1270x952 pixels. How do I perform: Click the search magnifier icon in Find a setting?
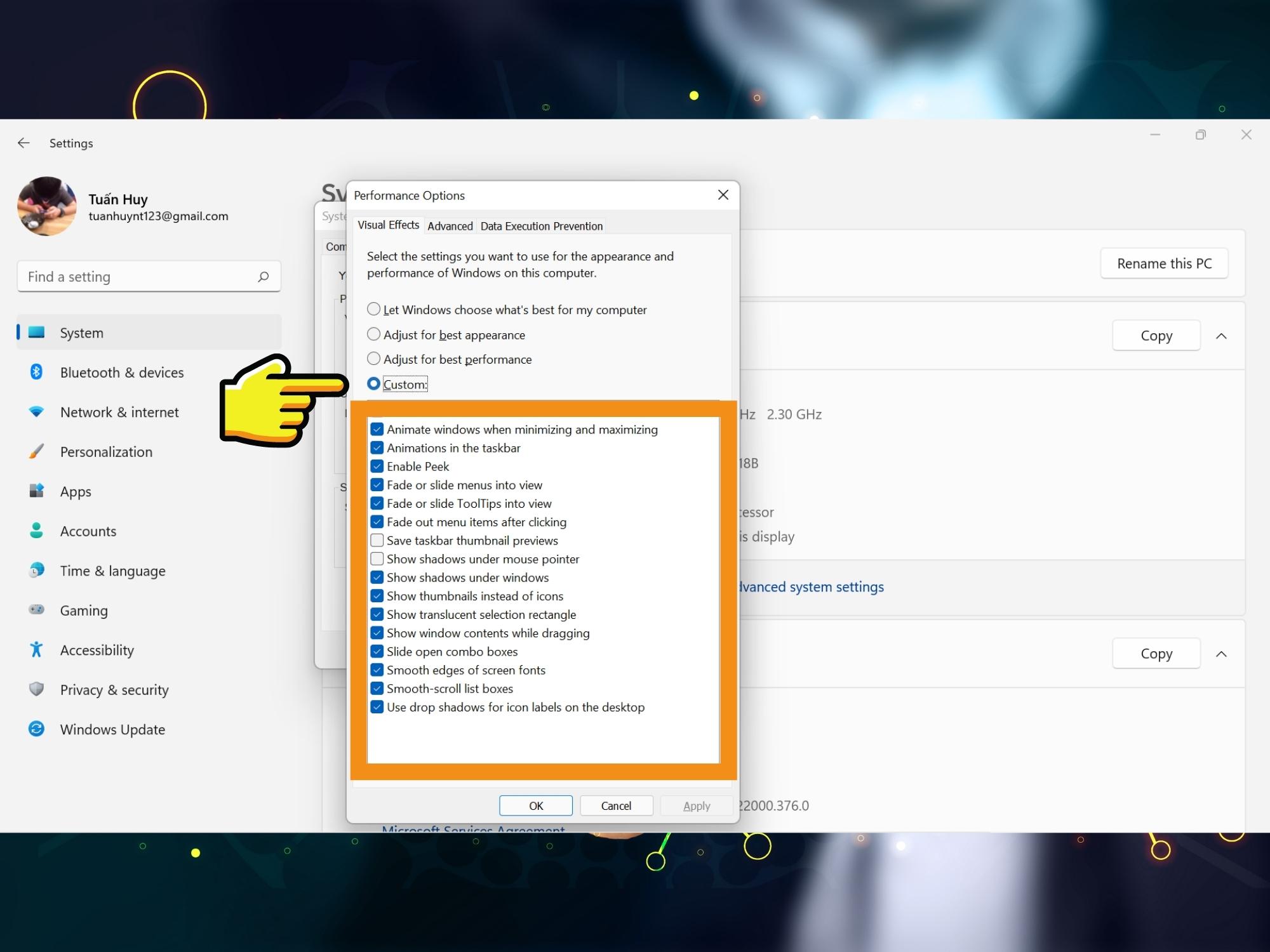pos(263,277)
